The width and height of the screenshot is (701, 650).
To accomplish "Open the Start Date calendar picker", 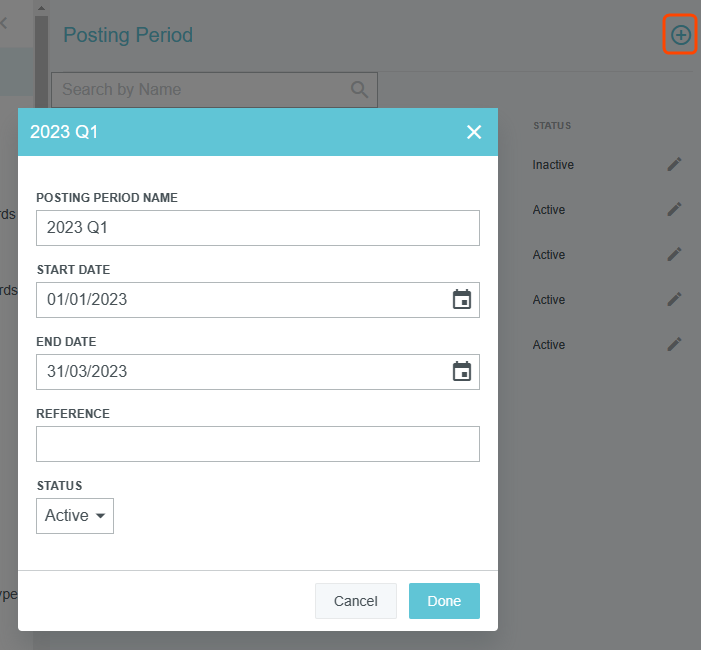I will click(x=461, y=300).
